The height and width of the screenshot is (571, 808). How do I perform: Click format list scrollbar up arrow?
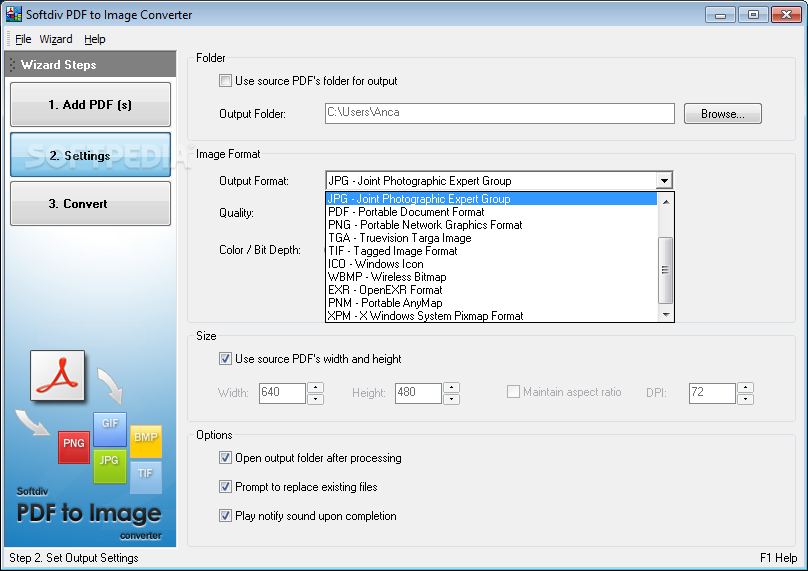pos(666,201)
